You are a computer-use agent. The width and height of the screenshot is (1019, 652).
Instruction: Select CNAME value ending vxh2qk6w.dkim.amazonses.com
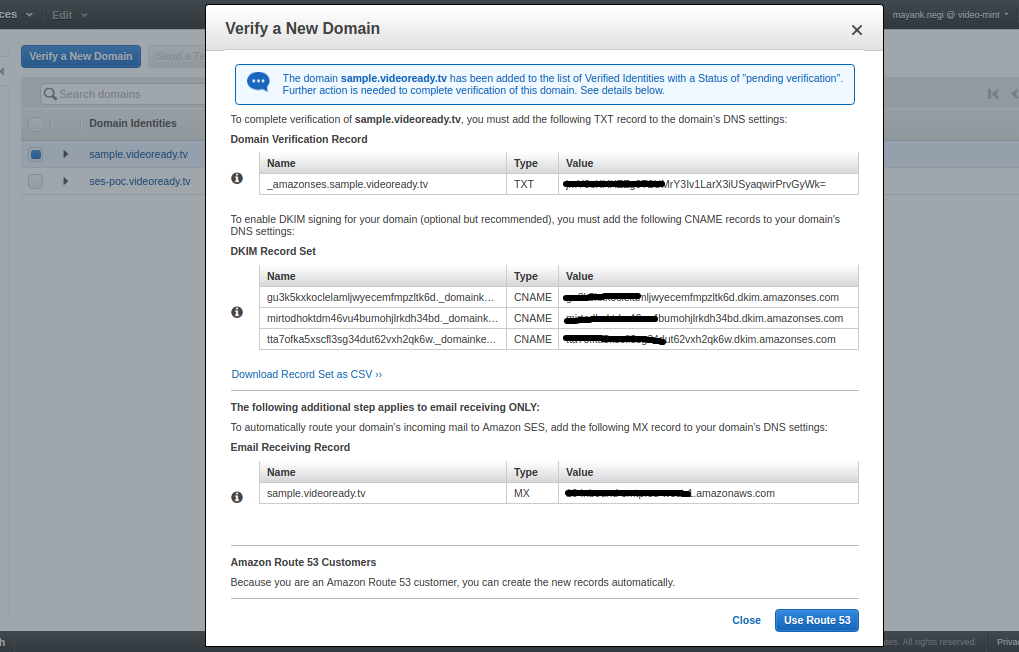[x=708, y=339]
